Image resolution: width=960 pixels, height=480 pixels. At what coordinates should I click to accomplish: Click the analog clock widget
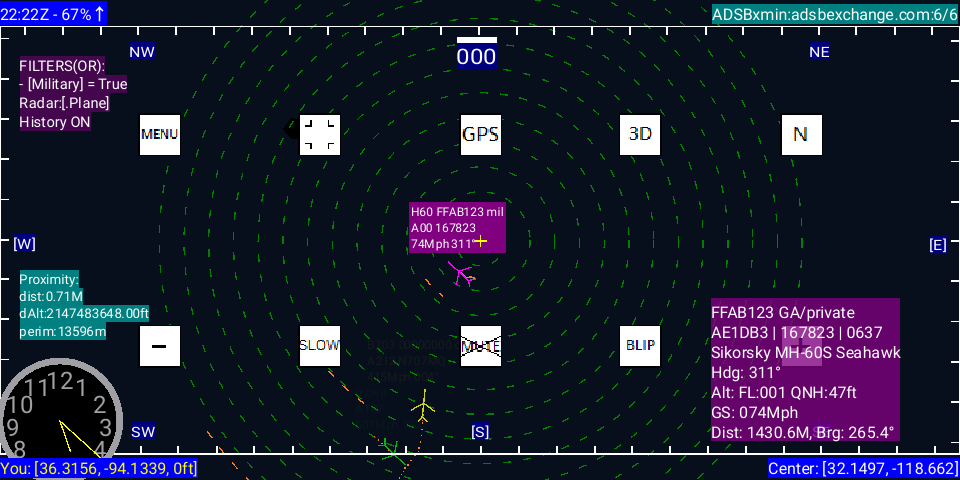click(x=60, y=412)
